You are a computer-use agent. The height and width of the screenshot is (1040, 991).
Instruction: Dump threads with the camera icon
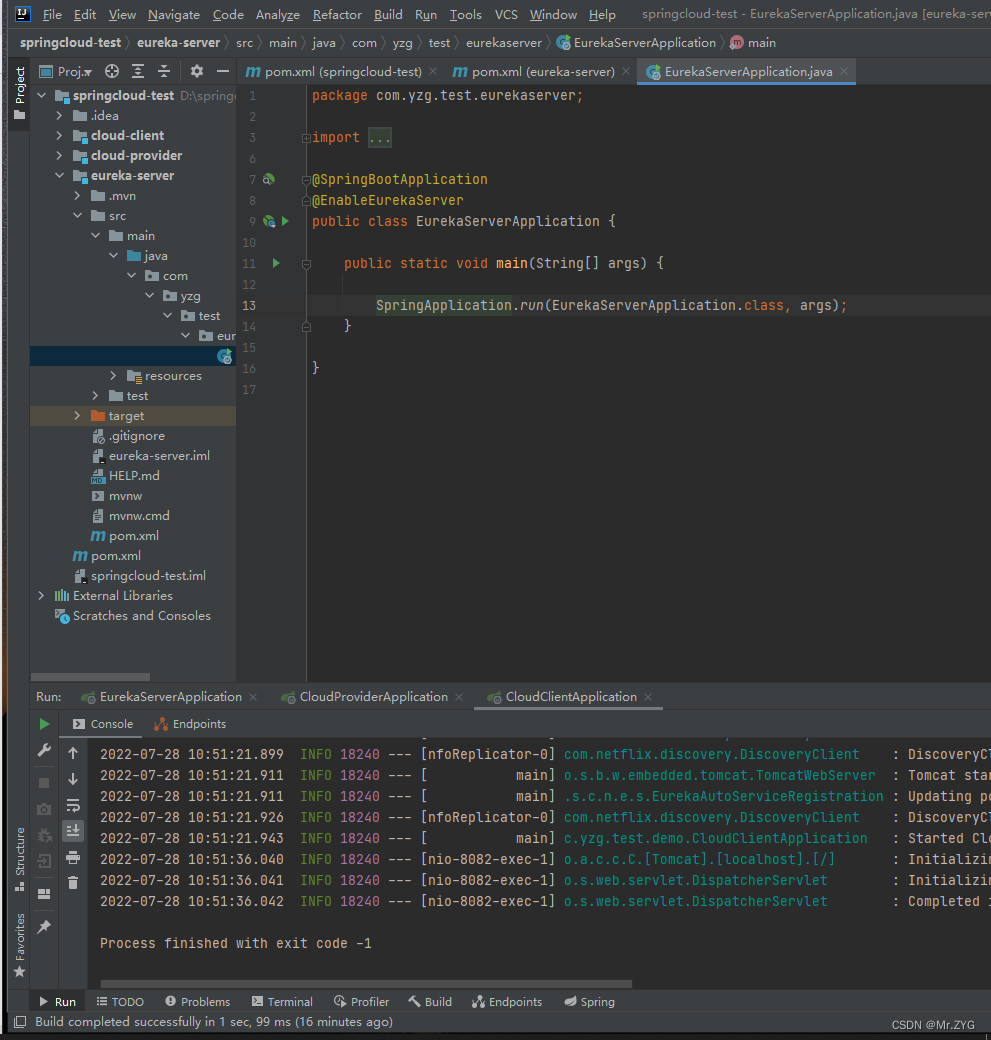[44, 809]
